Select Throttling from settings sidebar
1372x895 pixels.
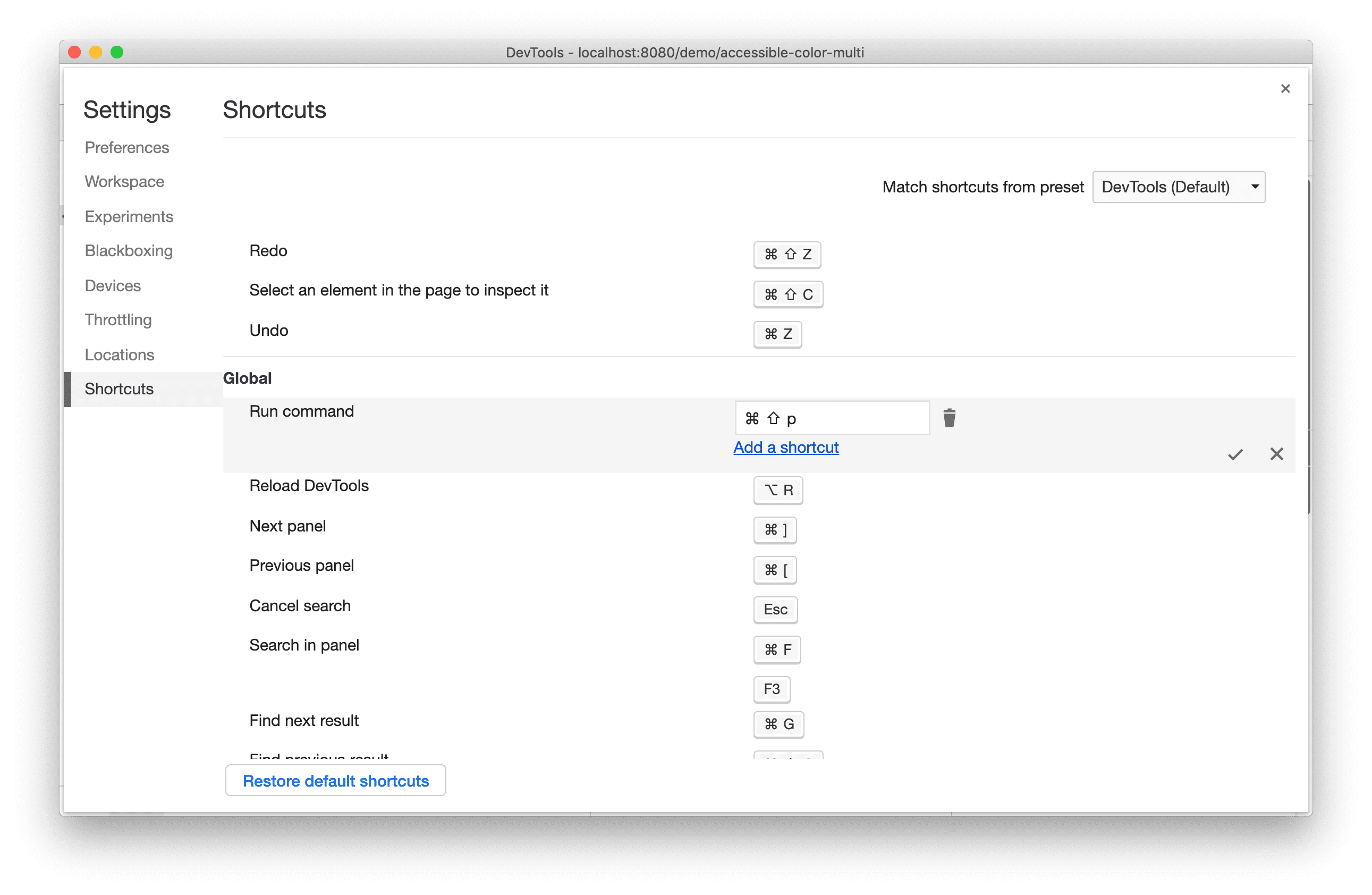pos(119,319)
